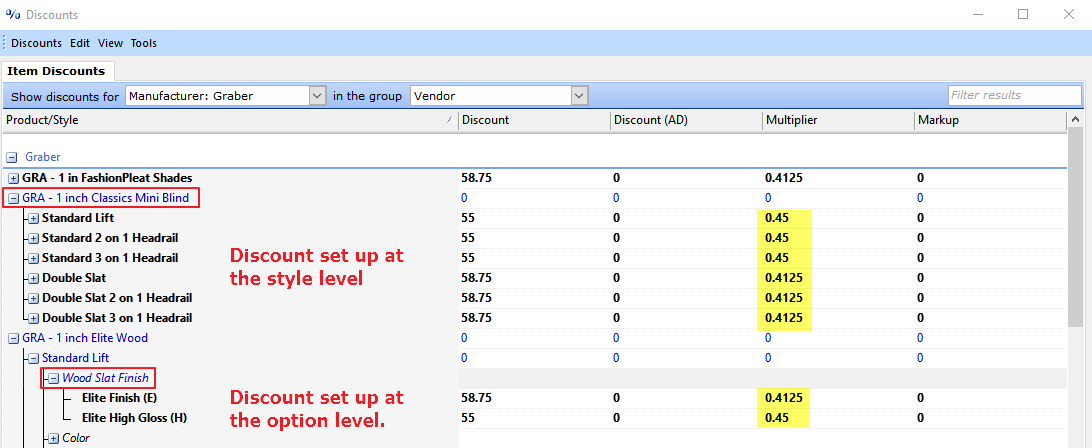Open the Tools menu

[143, 43]
